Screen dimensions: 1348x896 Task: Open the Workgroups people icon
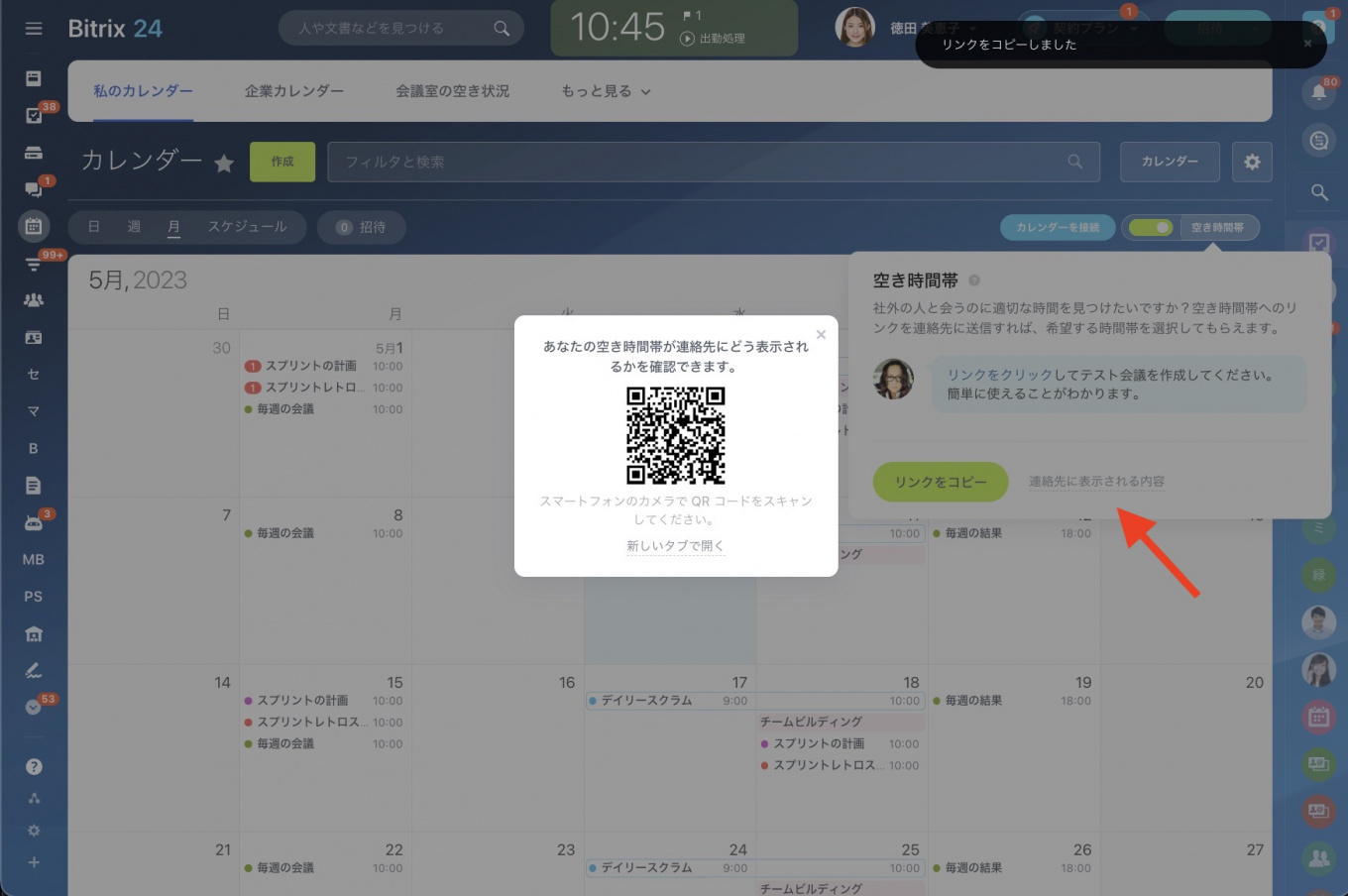click(34, 300)
